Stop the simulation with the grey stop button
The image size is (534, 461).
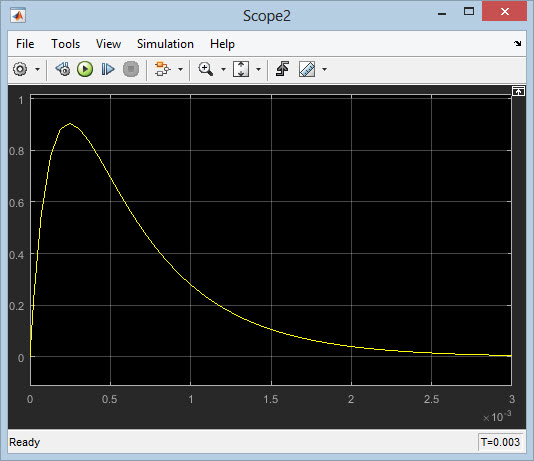(x=131, y=69)
